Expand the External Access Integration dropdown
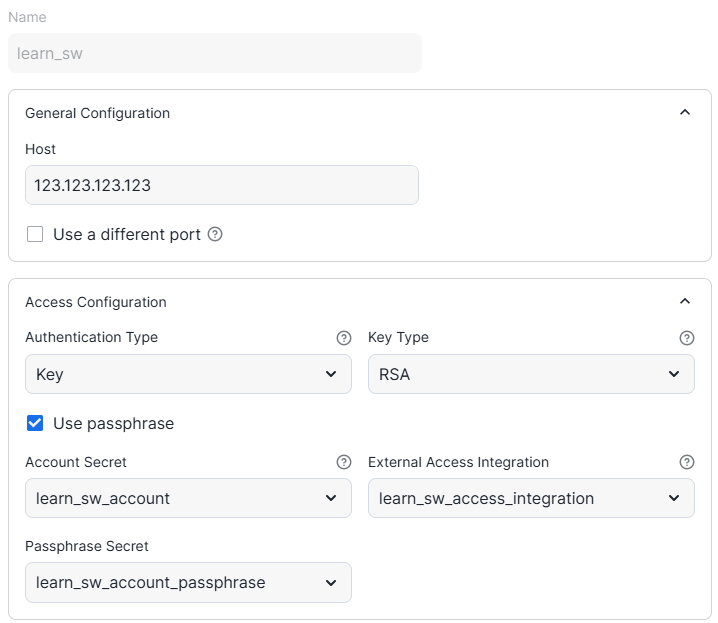Screen dimensions: 718x623 (x=531, y=498)
